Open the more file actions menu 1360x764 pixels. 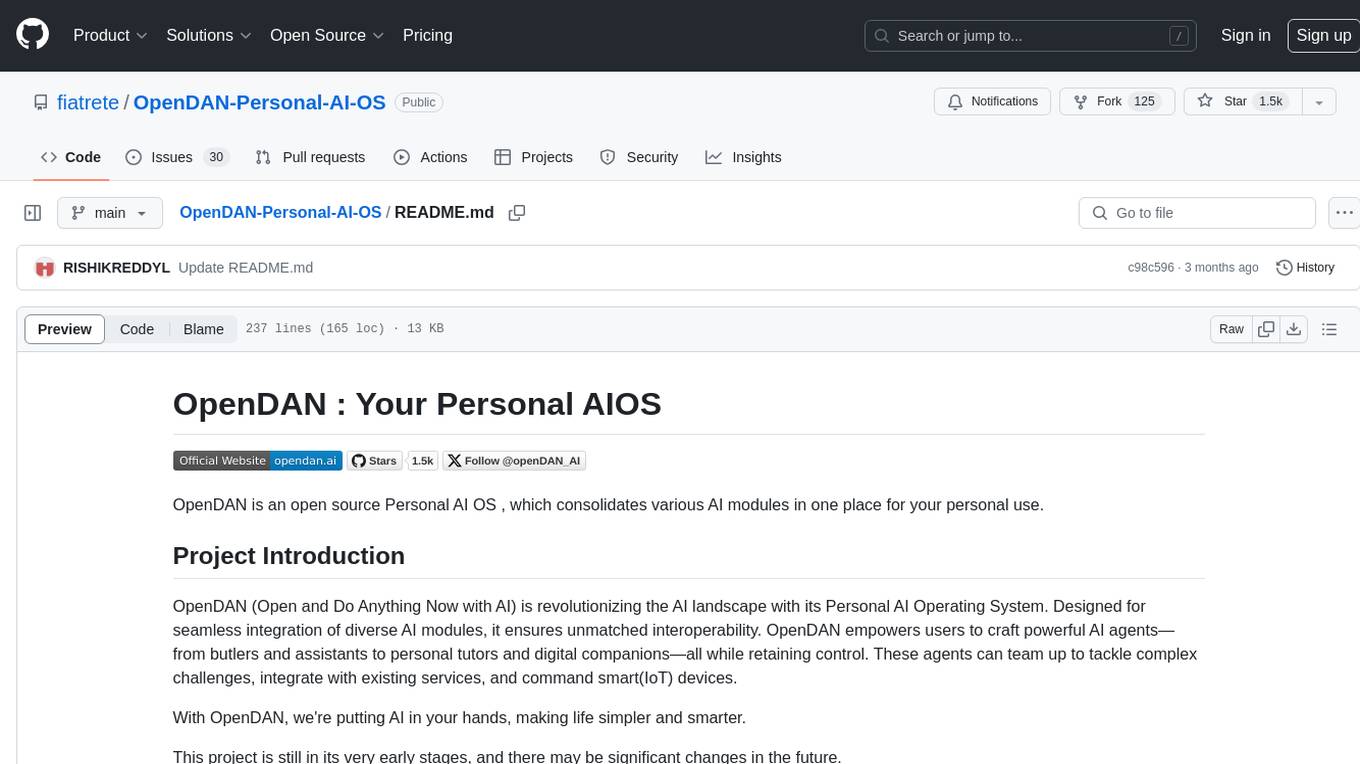[x=1344, y=213]
